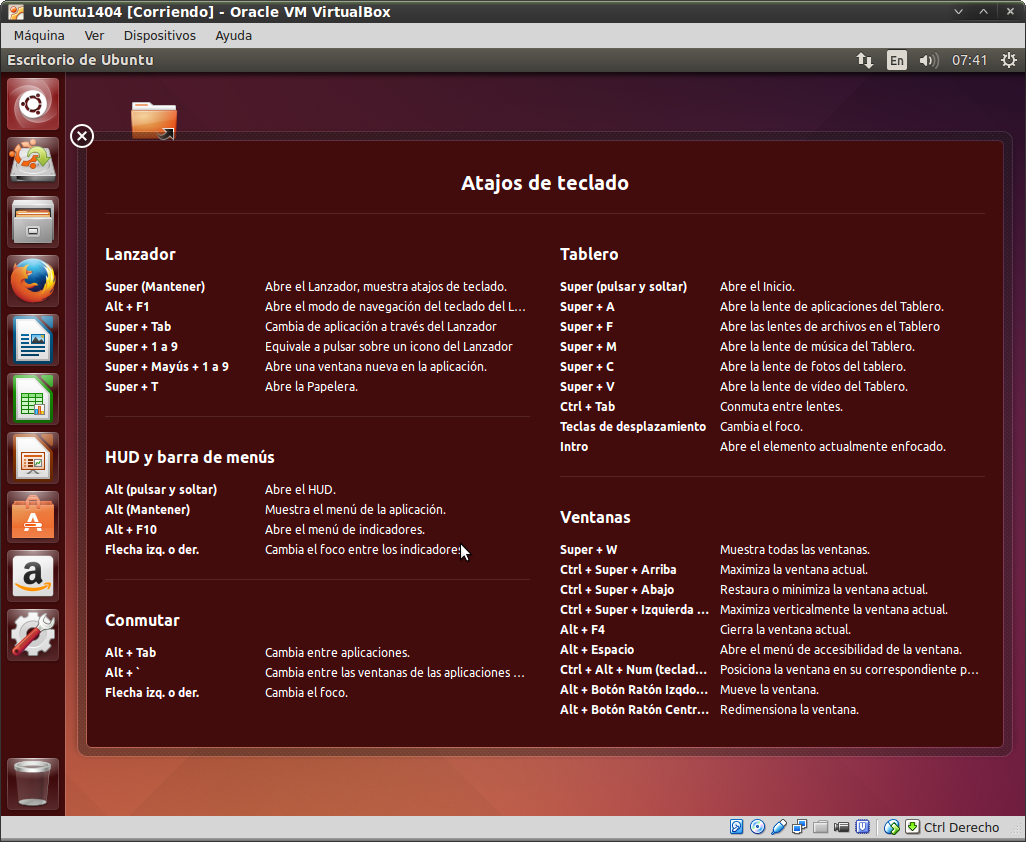Open the Files manager in the launcher
1026x842 pixels.
point(34,222)
